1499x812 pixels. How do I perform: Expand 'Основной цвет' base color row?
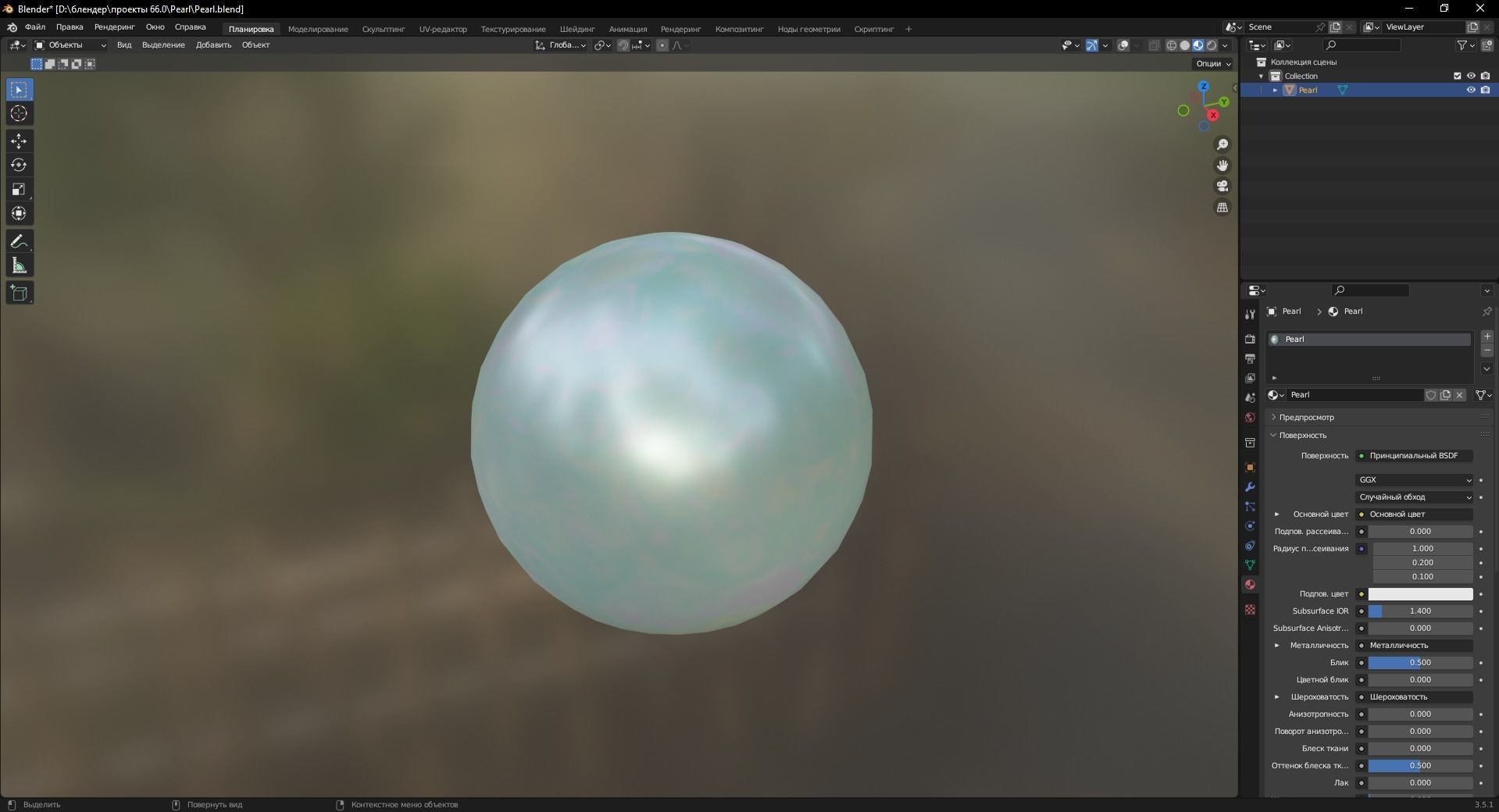[x=1277, y=515]
